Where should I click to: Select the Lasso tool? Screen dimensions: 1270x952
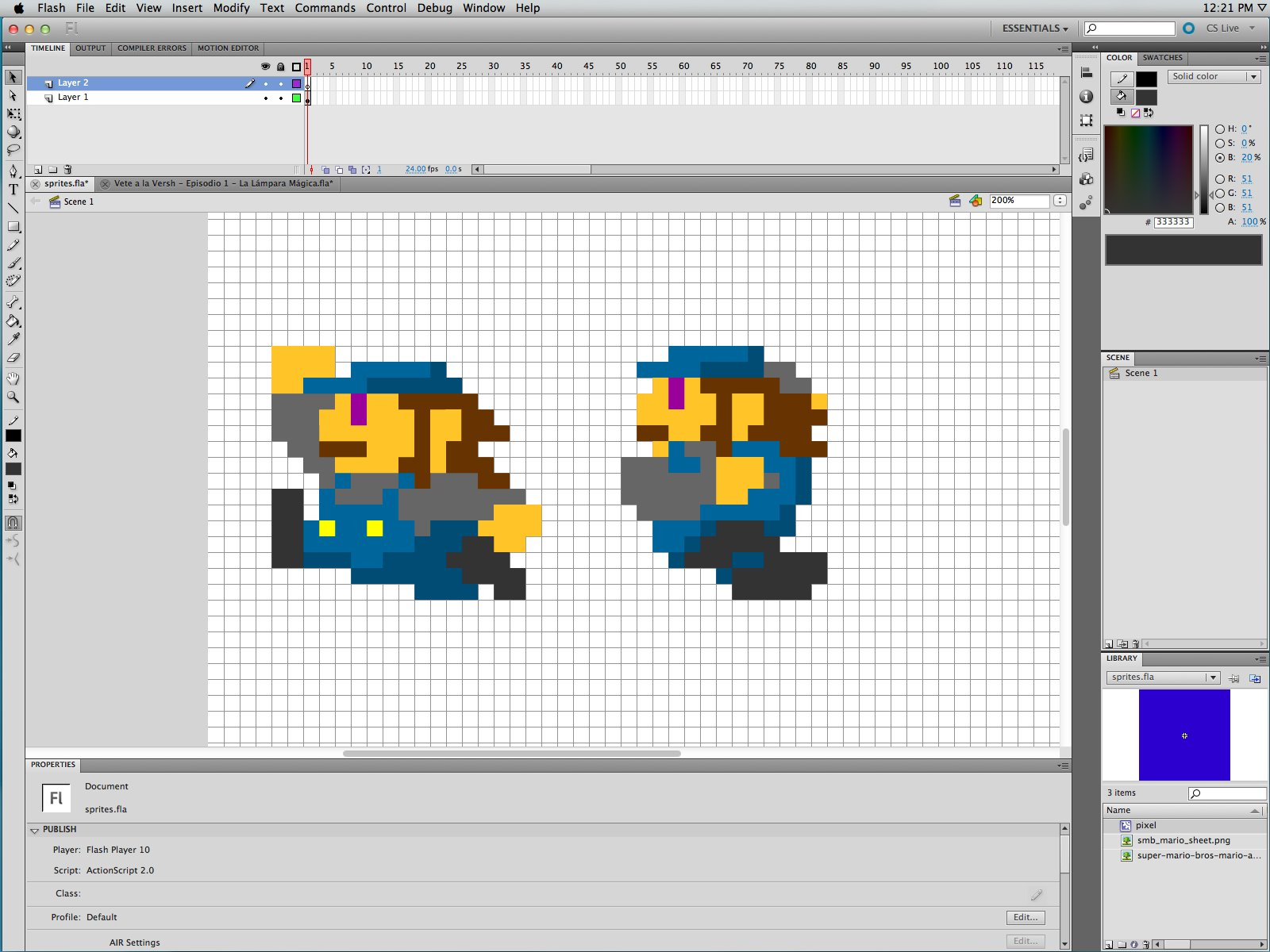point(13,150)
